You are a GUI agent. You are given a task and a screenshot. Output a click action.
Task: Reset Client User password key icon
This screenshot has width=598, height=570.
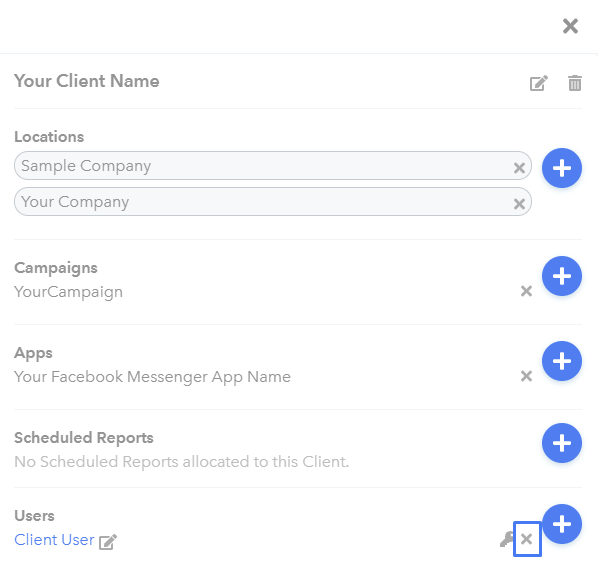pyautogui.click(x=506, y=539)
